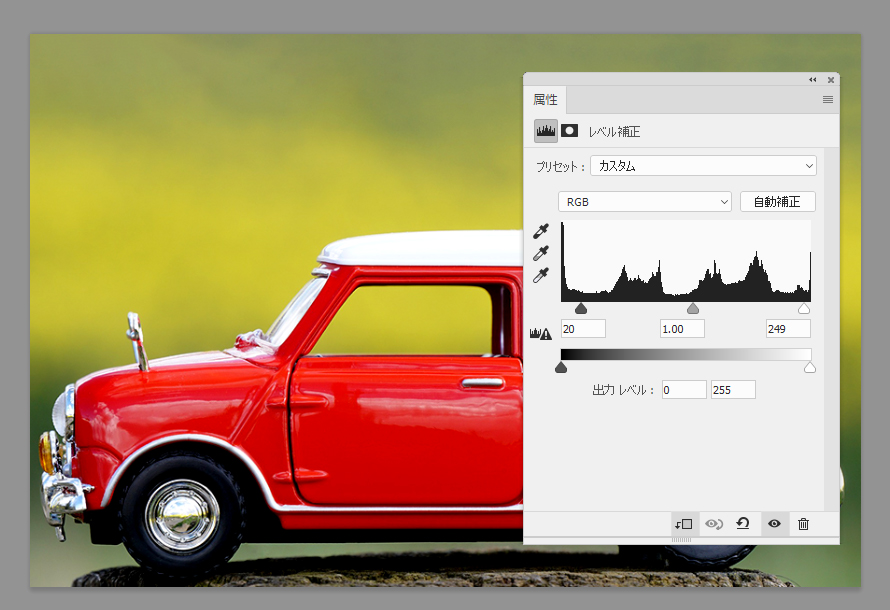Select the black point eyedropper

(541, 231)
